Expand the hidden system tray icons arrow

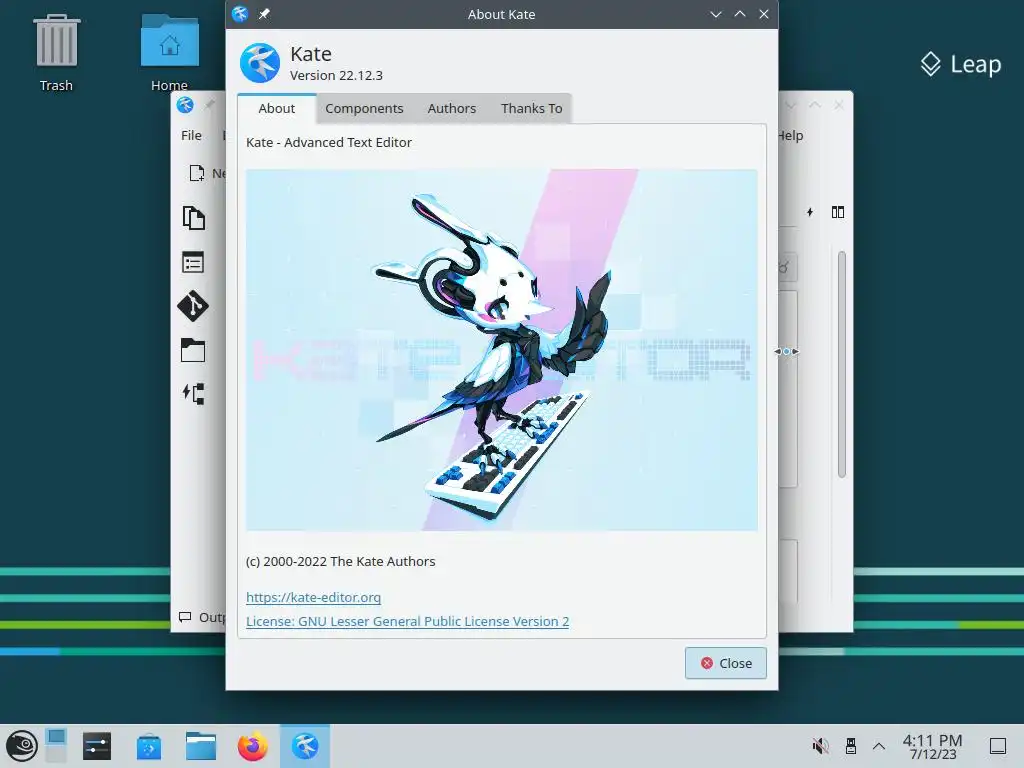879,746
